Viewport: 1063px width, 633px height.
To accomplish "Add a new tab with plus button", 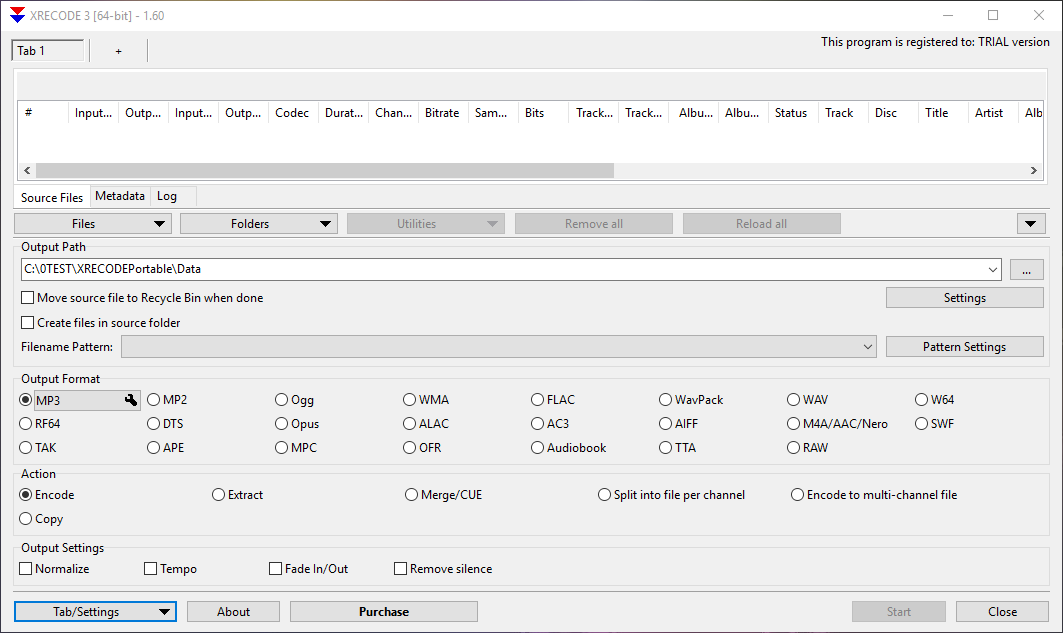I will 119,51.
